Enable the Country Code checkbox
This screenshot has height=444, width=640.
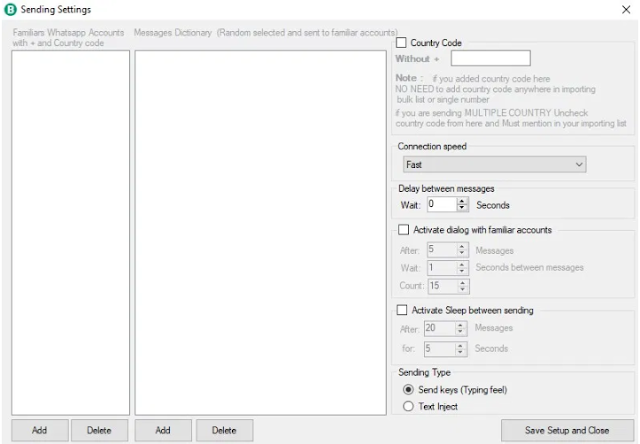pos(401,42)
